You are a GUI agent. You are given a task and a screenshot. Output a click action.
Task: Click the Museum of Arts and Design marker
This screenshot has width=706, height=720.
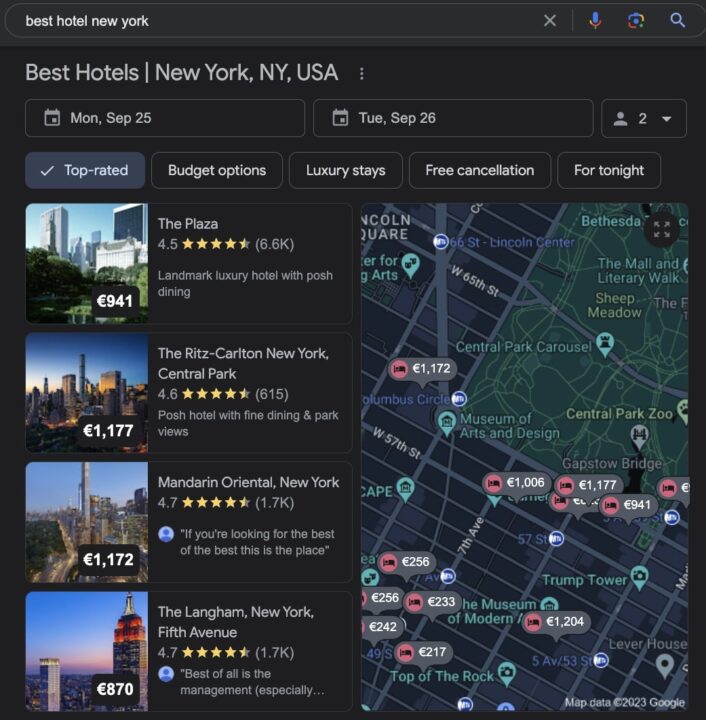coord(447,422)
